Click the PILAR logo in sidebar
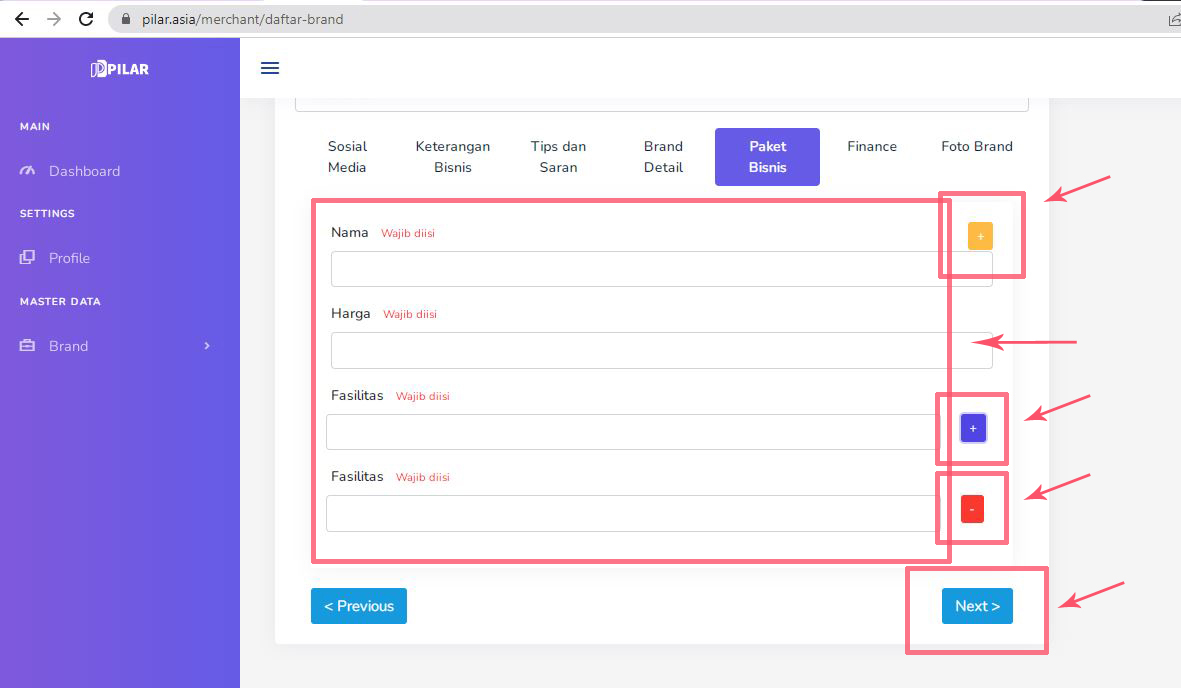The width and height of the screenshot is (1181, 688). point(120,69)
